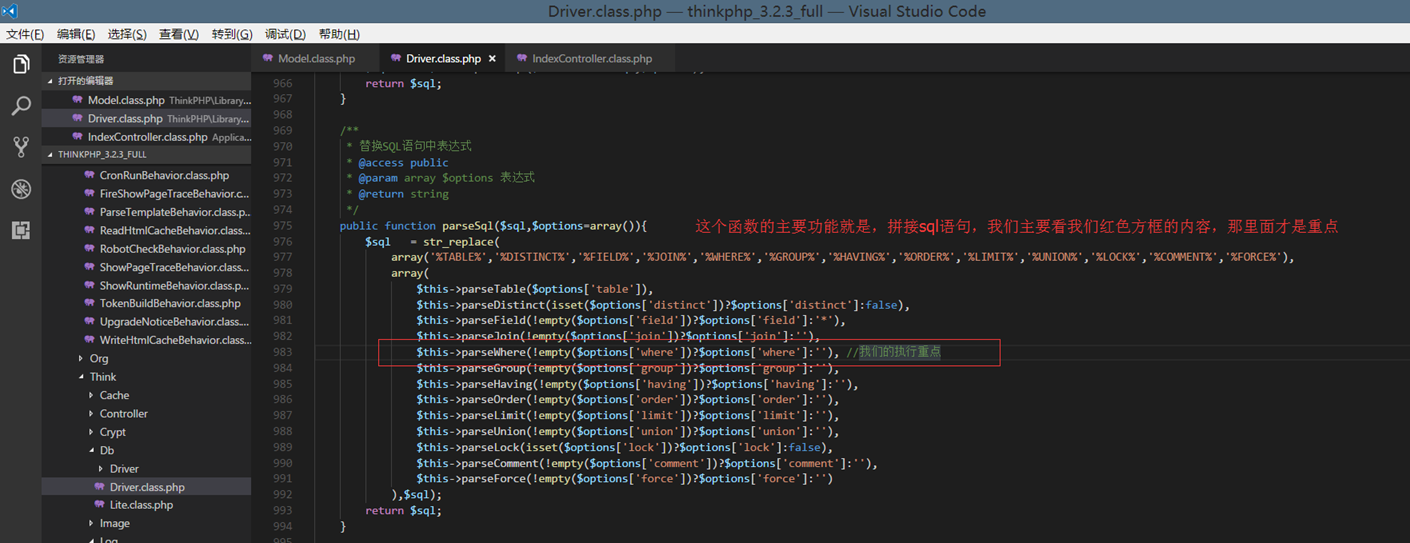Close the Driver.class.php tab with its X
1410x543 pixels.
click(x=492, y=59)
